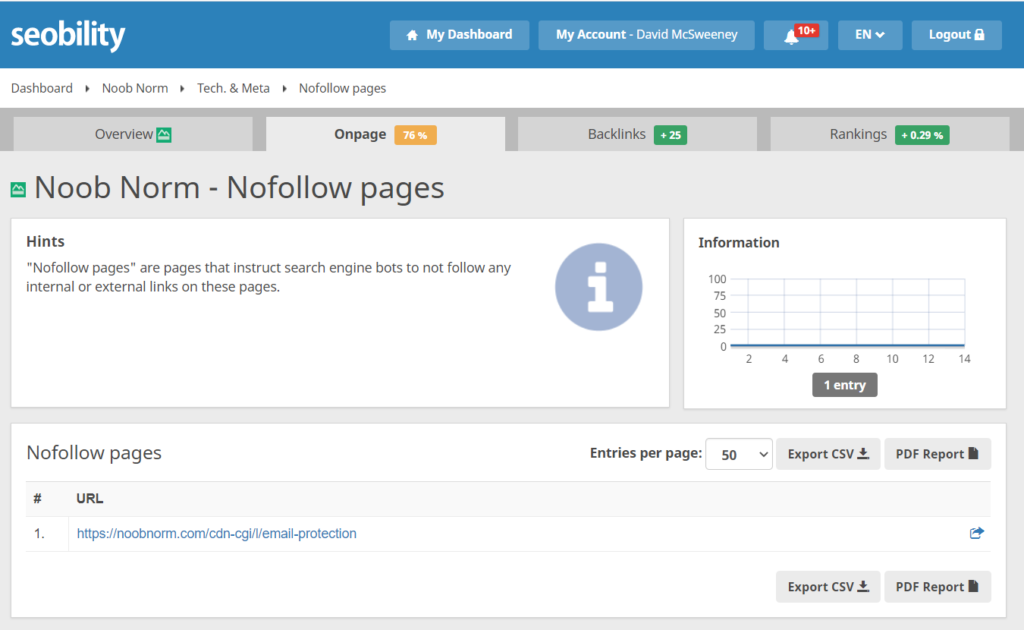Click the Hints heading

(x=45, y=242)
